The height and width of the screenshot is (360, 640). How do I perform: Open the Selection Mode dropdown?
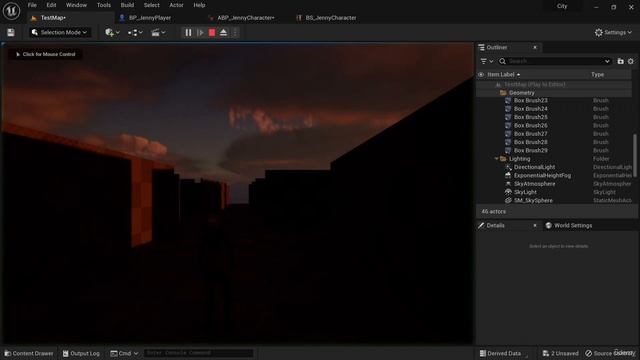pyautogui.click(x=60, y=32)
